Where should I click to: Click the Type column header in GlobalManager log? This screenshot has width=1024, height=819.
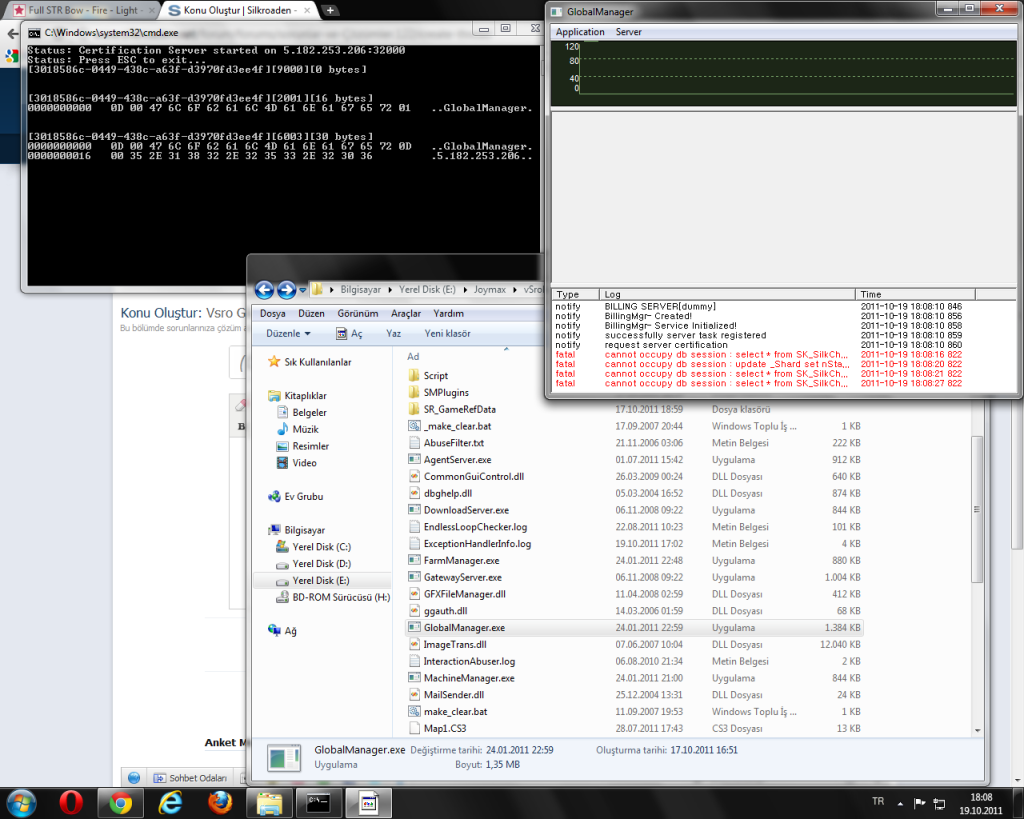pos(575,295)
